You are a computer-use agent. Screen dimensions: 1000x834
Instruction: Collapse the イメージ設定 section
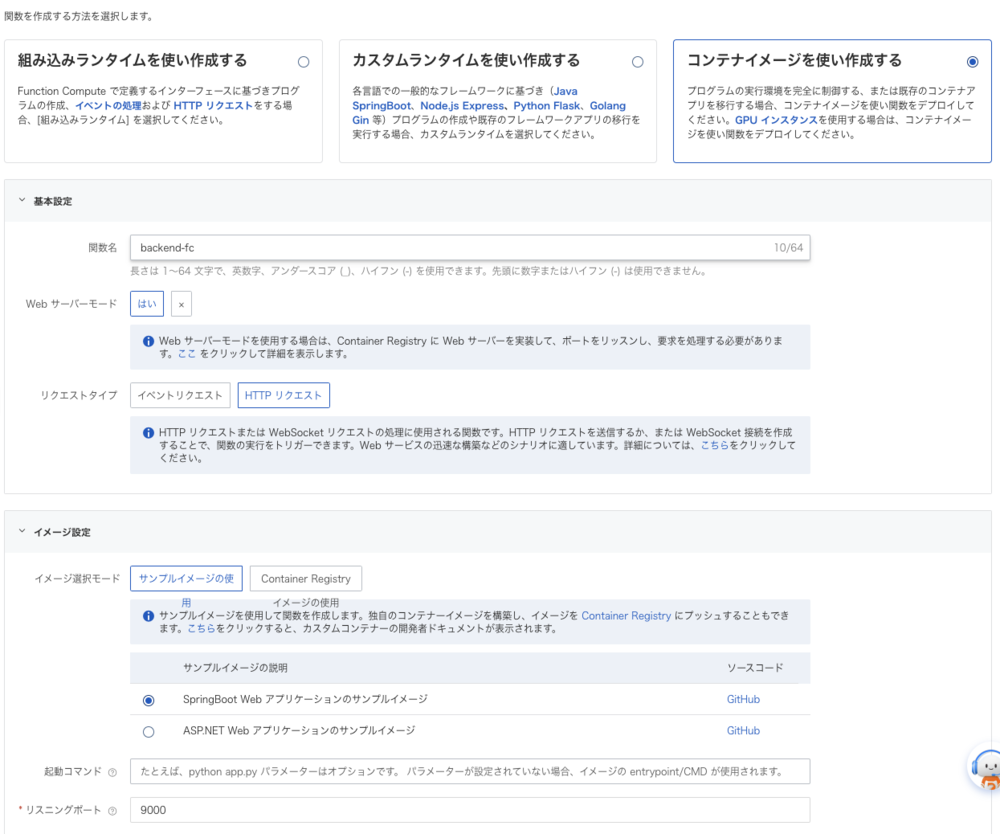pyautogui.click(x=22, y=532)
